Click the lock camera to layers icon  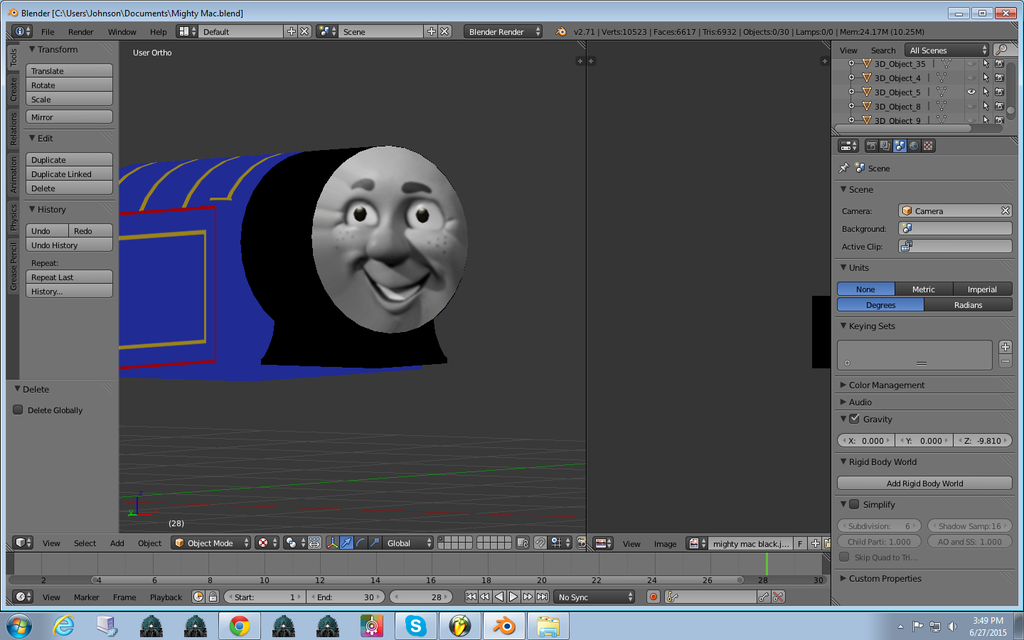(x=522, y=543)
